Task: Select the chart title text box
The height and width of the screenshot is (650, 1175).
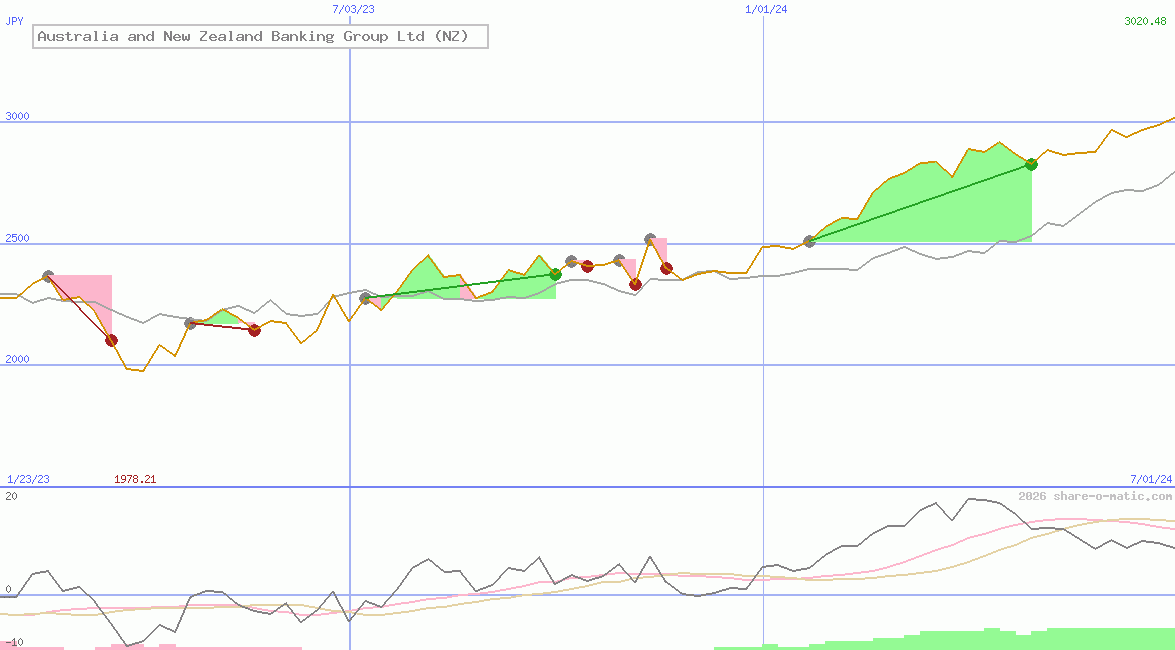Action: 260,36
